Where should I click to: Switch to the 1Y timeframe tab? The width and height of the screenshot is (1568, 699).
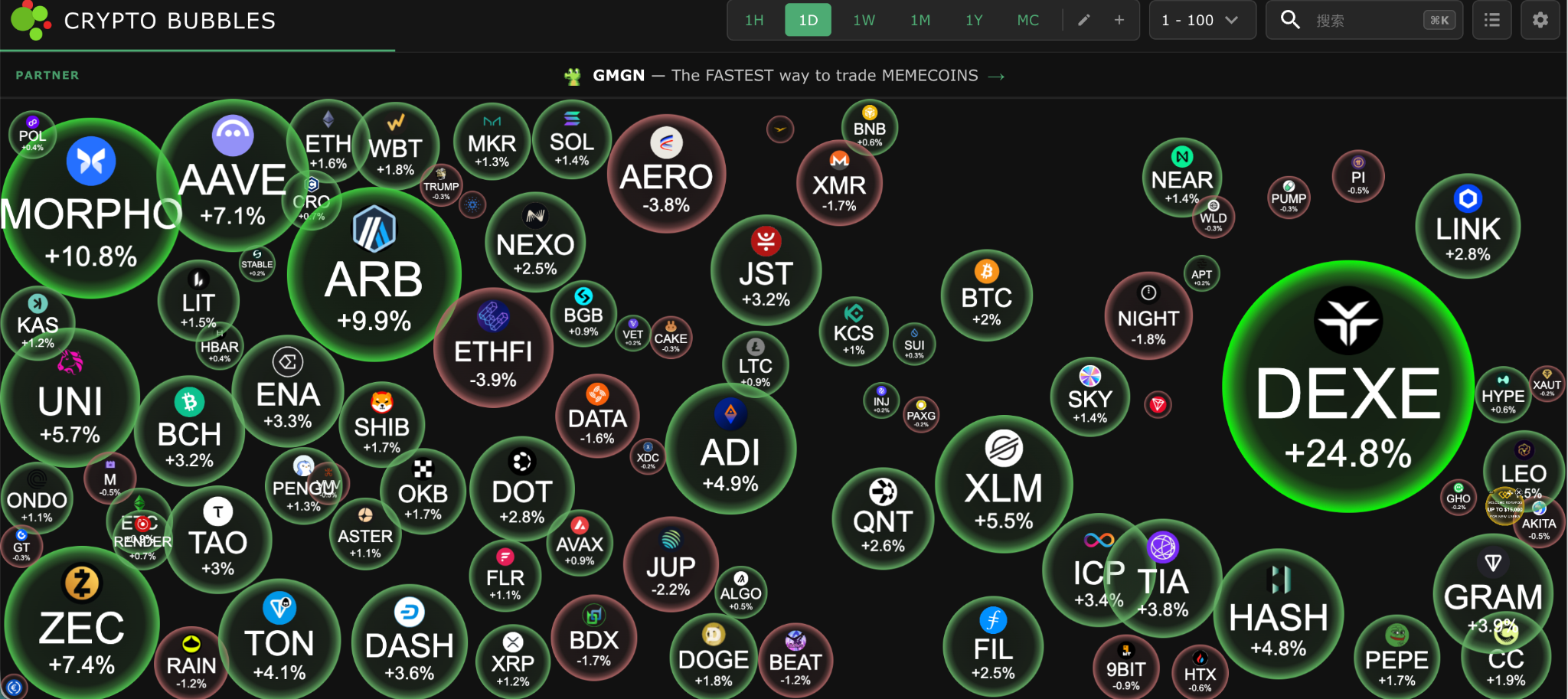tap(974, 20)
